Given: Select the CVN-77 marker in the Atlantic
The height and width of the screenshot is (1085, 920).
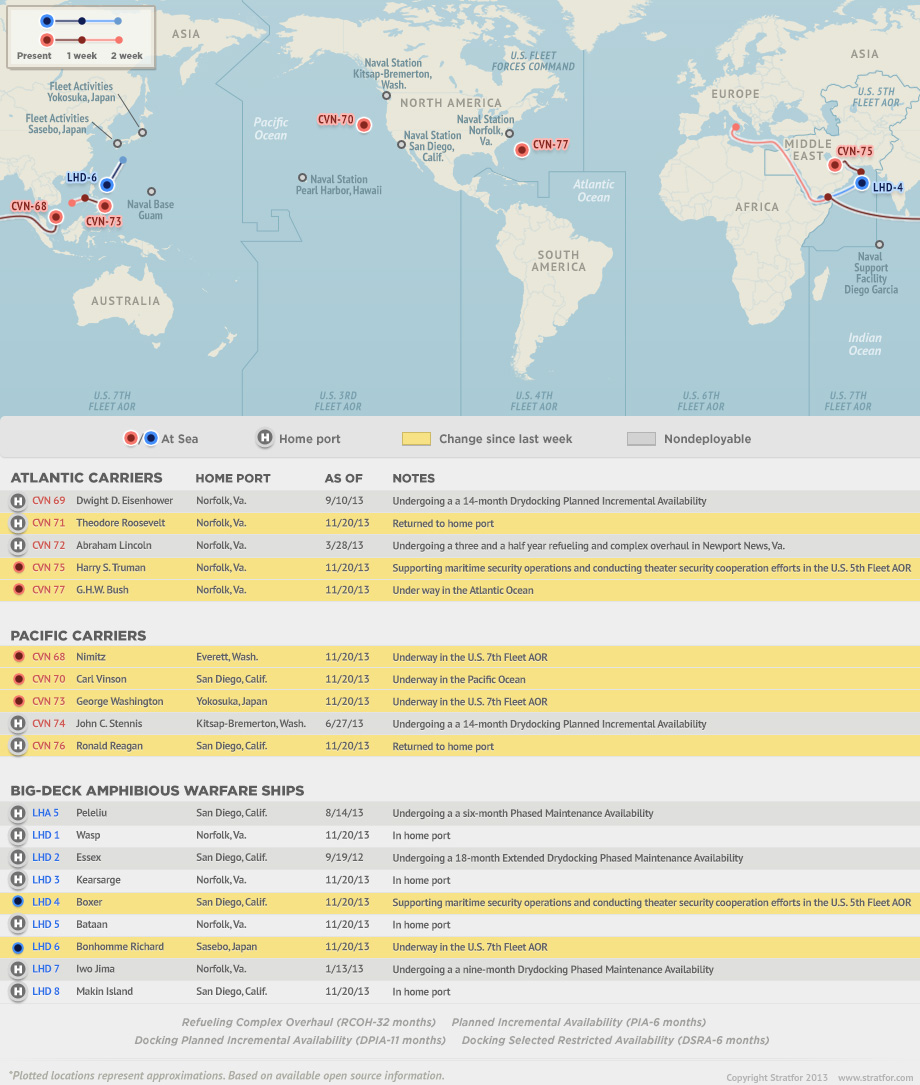Looking at the screenshot, I should (521, 150).
